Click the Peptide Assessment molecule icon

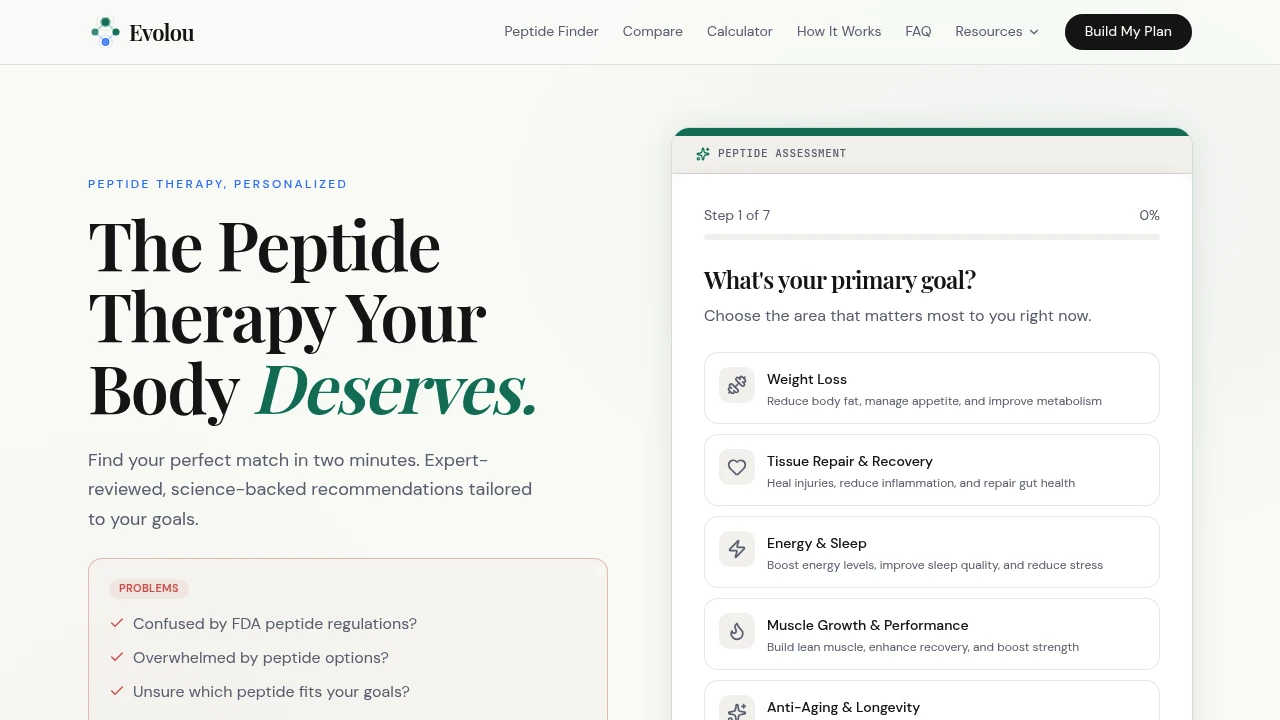703,153
